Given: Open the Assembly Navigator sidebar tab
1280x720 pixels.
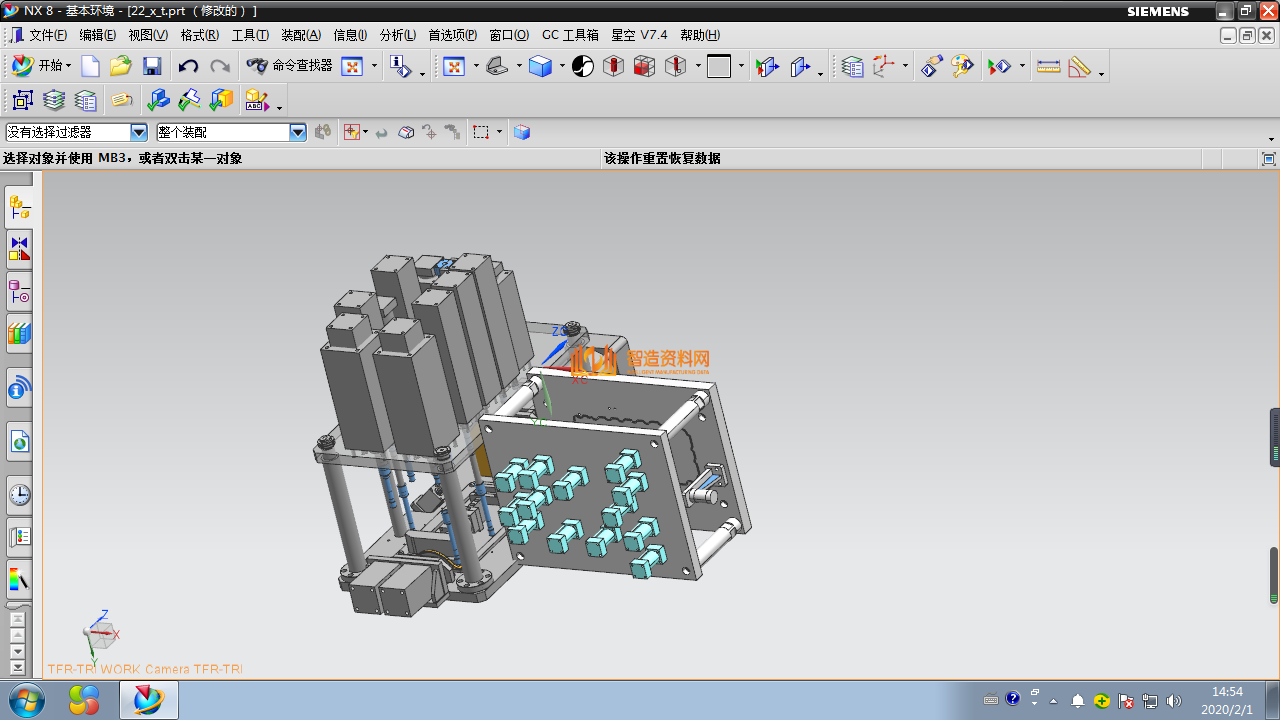Looking at the screenshot, I should (x=19, y=207).
